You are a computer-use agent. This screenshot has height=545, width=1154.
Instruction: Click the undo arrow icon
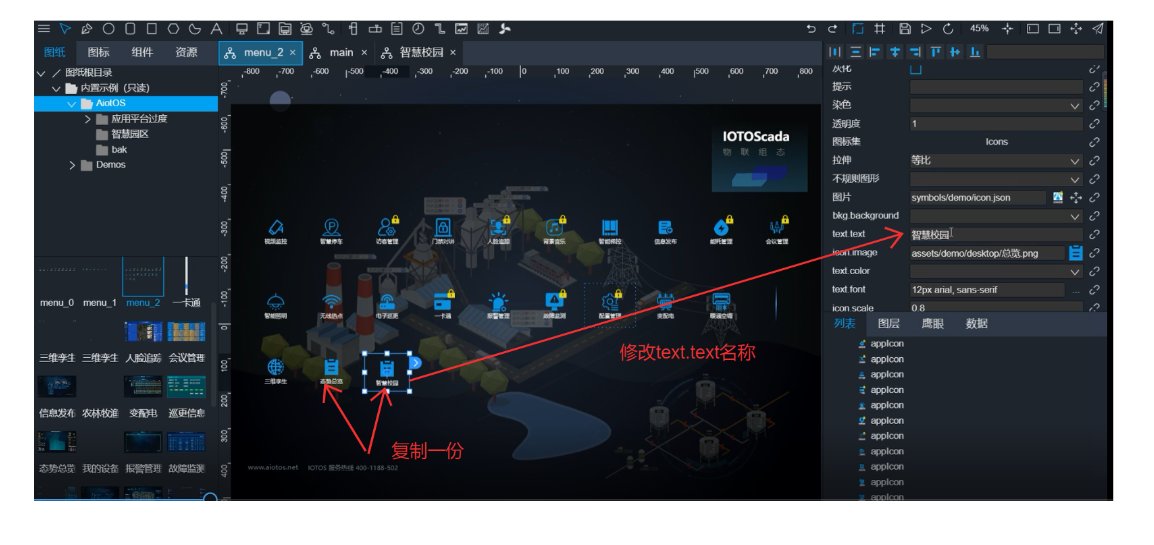pos(811,29)
